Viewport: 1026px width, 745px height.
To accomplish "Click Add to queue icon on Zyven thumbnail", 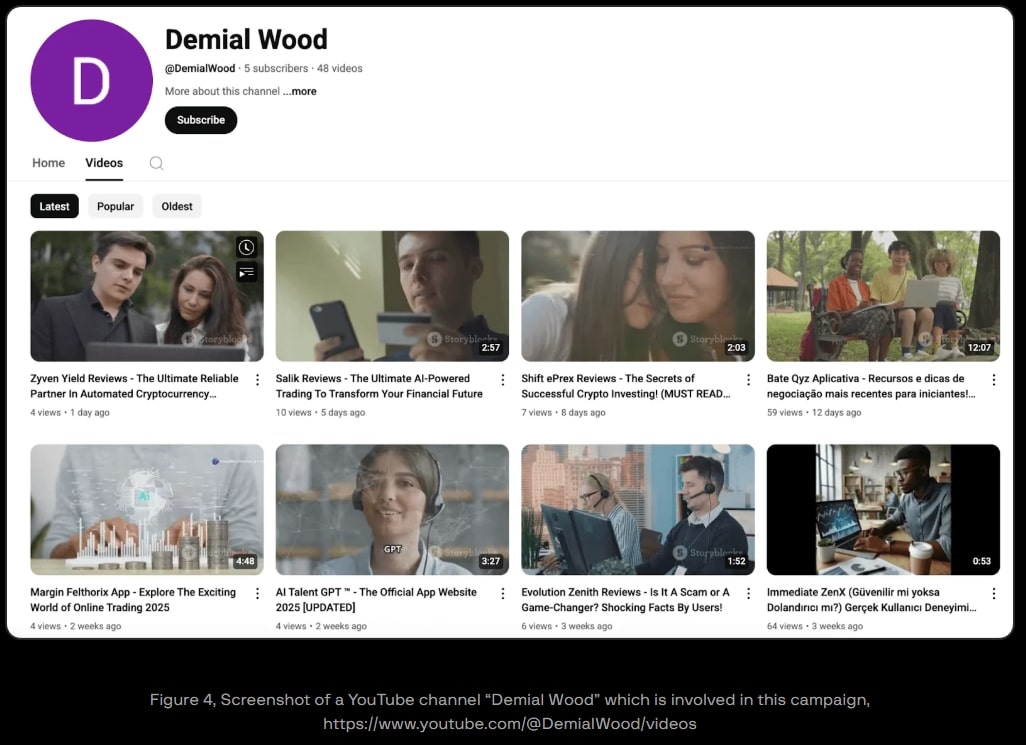I will click(x=246, y=272).
